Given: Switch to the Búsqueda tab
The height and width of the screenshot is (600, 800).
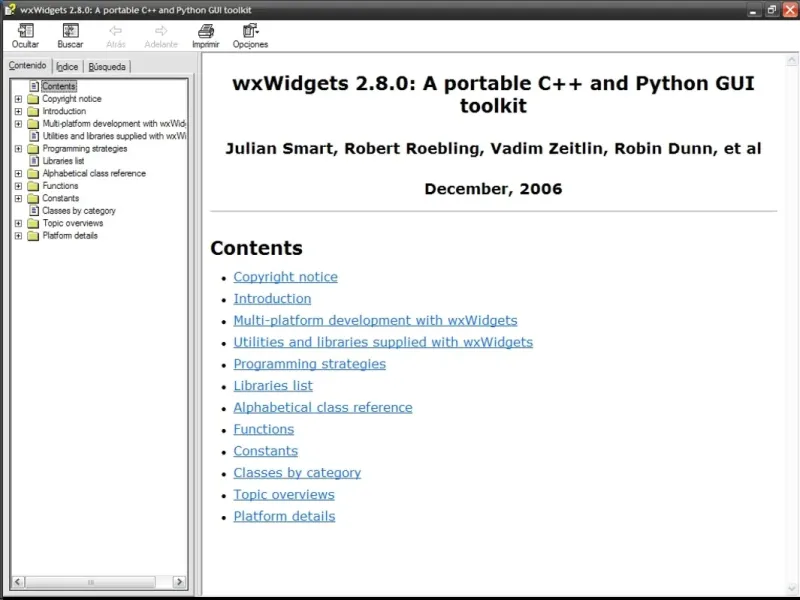Looking at the screenshot, I should (107, 67).
